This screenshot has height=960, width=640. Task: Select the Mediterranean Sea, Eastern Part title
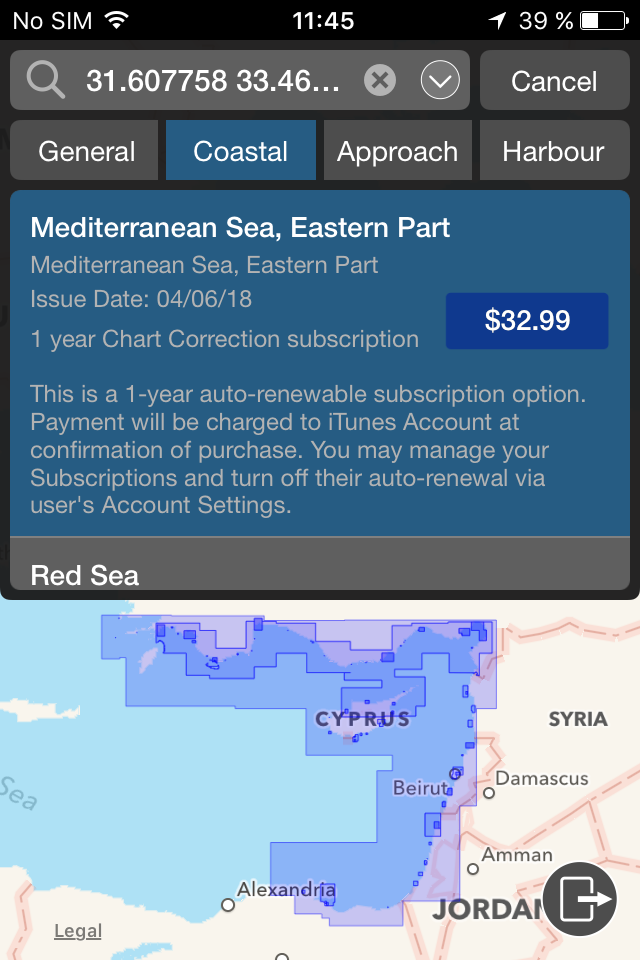[240, 228]
